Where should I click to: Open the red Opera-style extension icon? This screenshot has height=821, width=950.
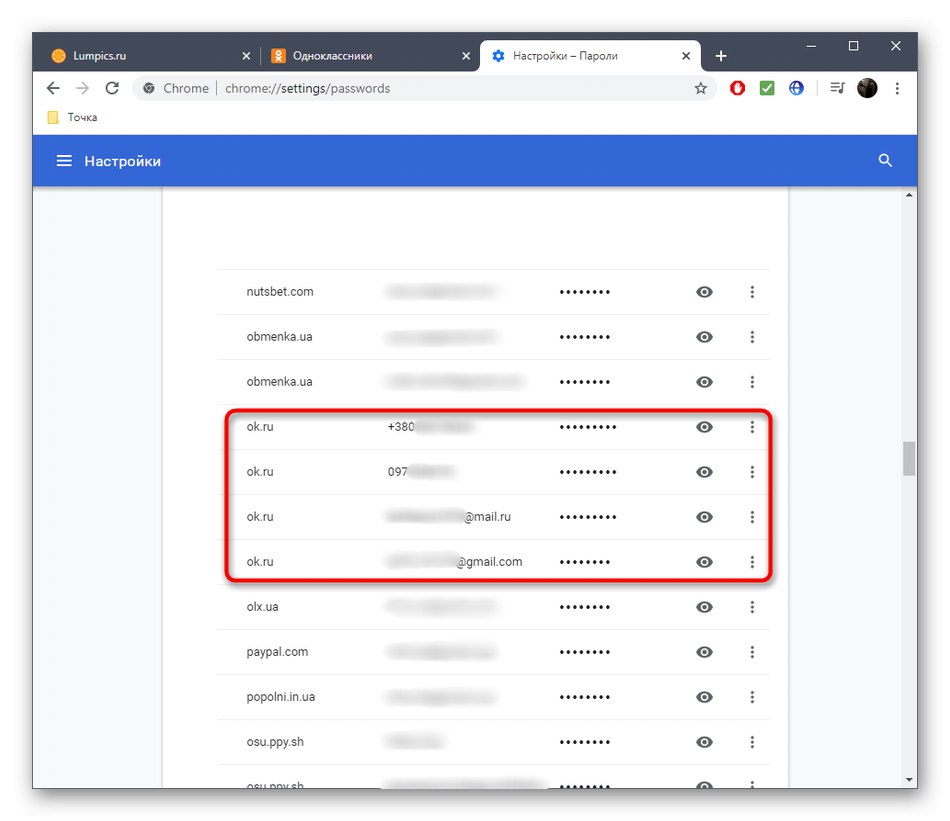pyautogui.click(x=737, y=88)
